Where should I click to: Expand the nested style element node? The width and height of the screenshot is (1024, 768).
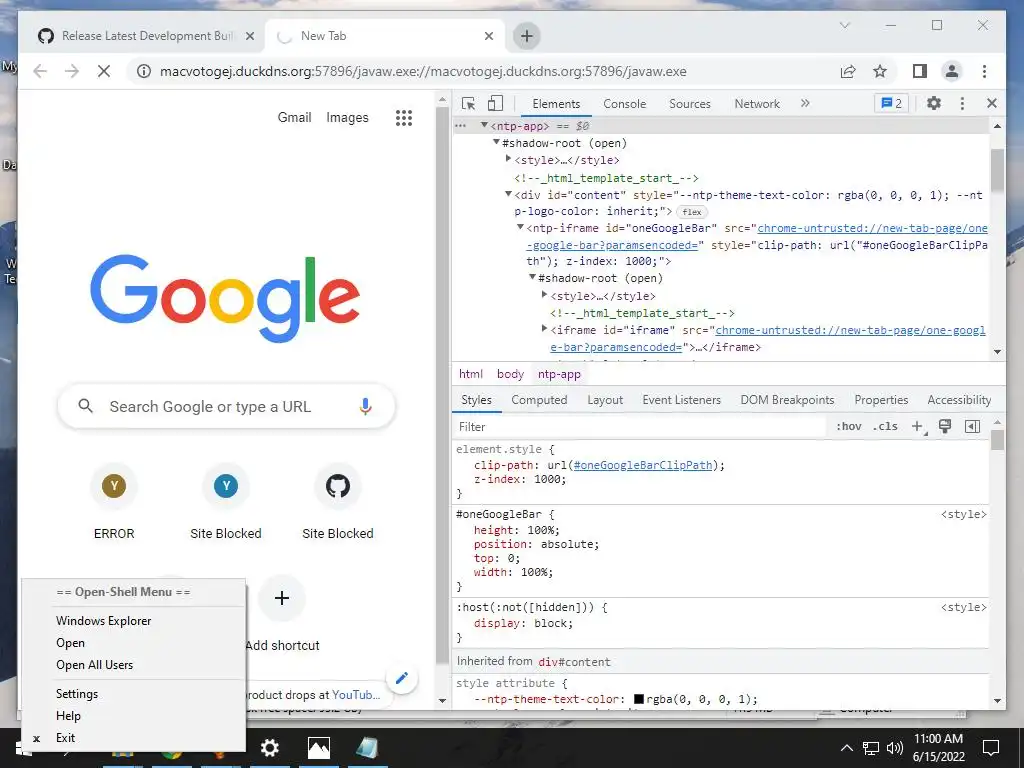click(544, 295)
